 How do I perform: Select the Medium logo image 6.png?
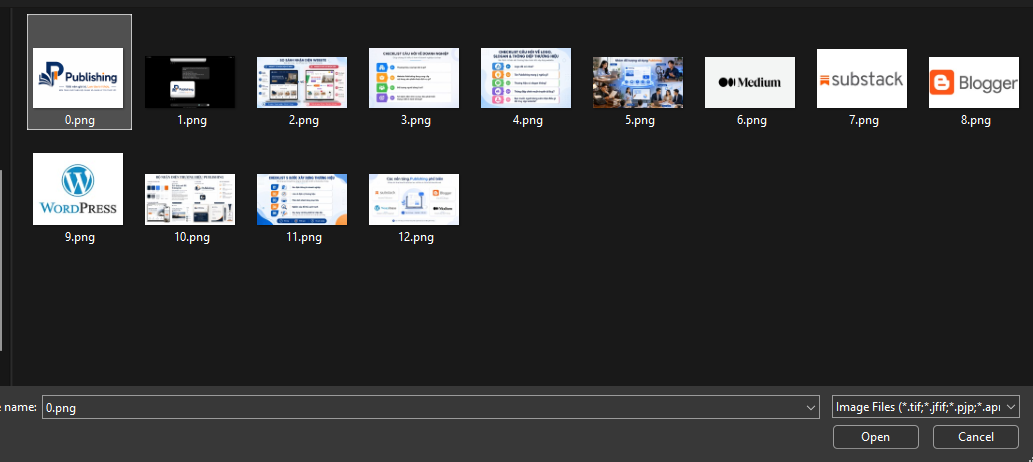[750, 82]
